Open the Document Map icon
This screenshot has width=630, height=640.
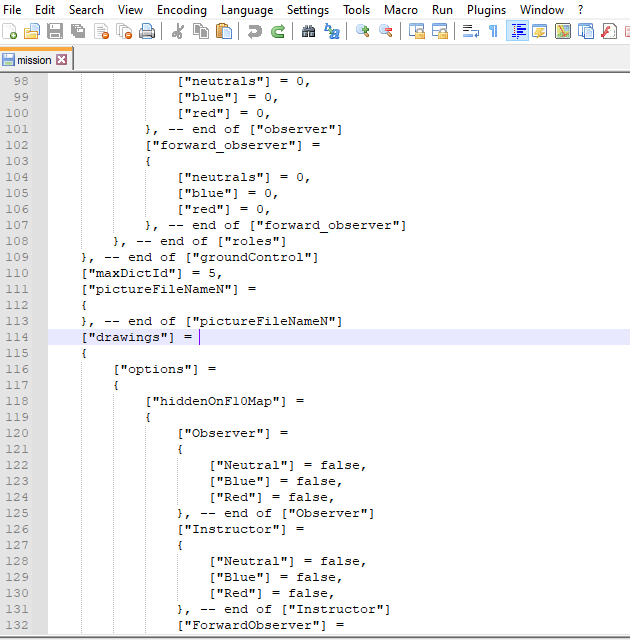pyautogui.click(x=563, y=31)
